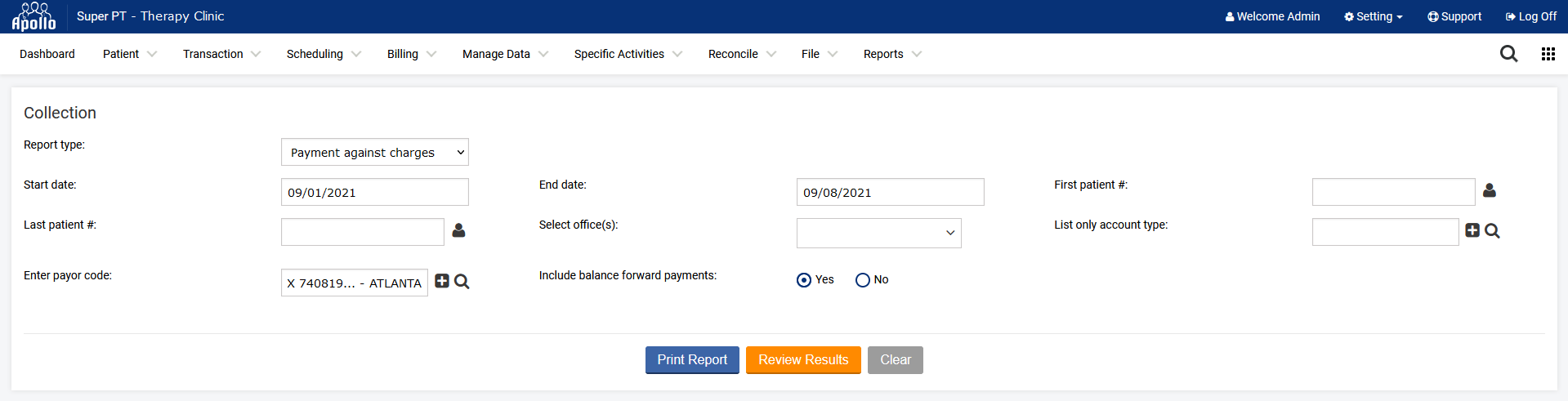
Task: Click the Apollo logo icon
Action: (x=34, y=16)
